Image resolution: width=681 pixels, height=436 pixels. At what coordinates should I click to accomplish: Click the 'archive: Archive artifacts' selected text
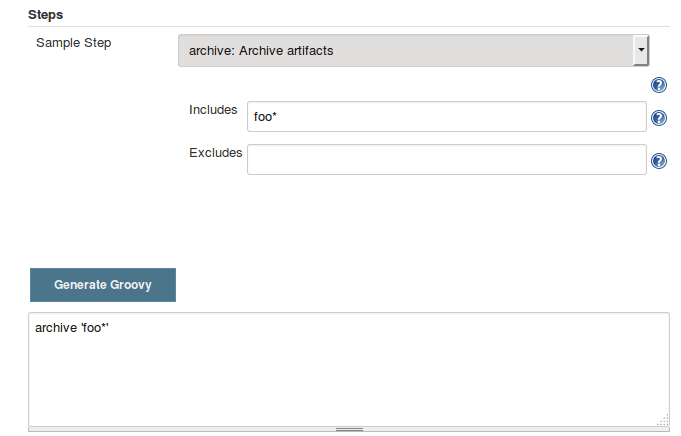[x=261, y=50]
